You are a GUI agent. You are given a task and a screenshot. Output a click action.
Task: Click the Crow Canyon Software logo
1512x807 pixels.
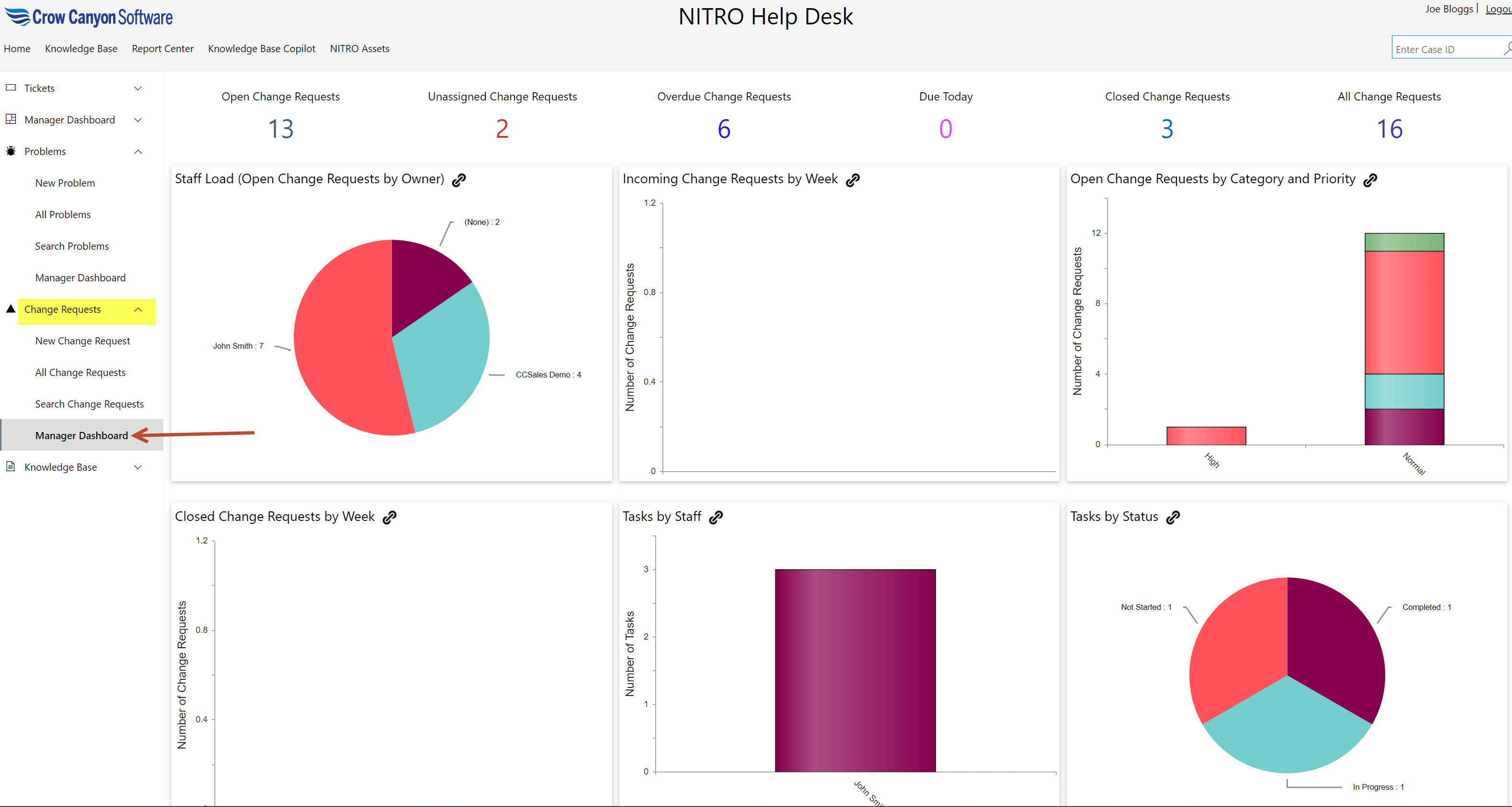pyautogui.click(x=89, y=17)
